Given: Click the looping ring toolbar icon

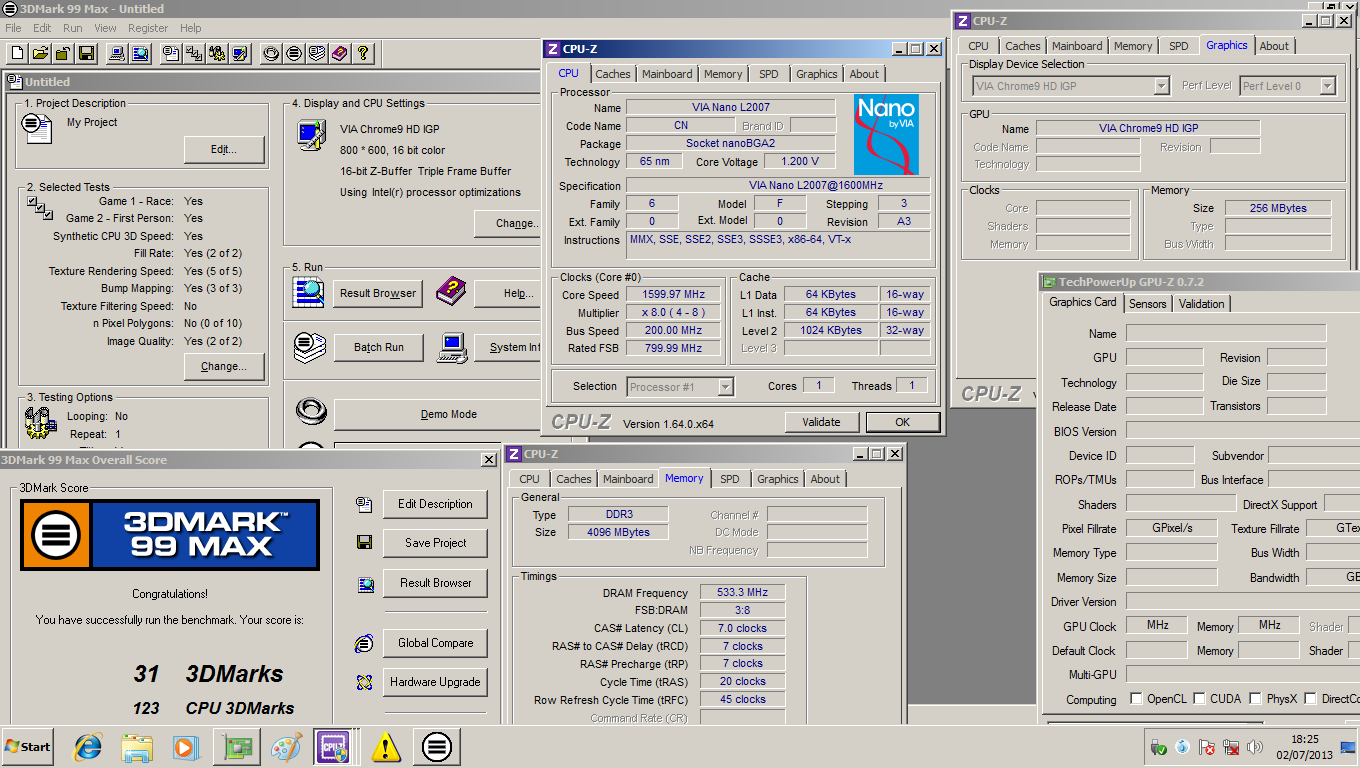Looking at the screenshot, I should (271, 53).
